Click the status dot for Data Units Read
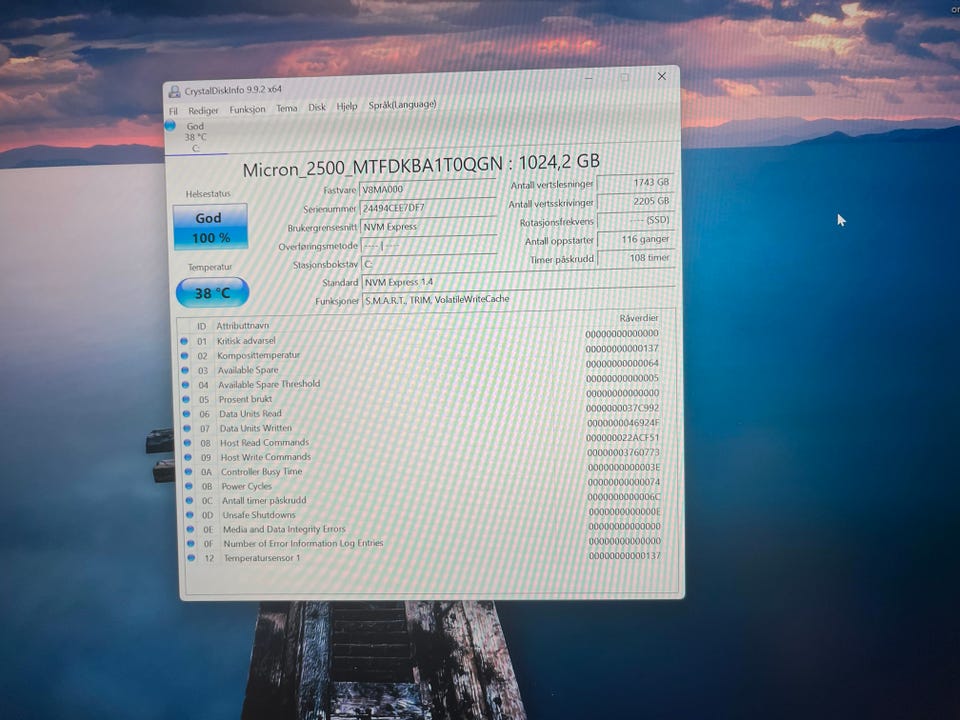960x720 pixels. [x=187, y=414]
